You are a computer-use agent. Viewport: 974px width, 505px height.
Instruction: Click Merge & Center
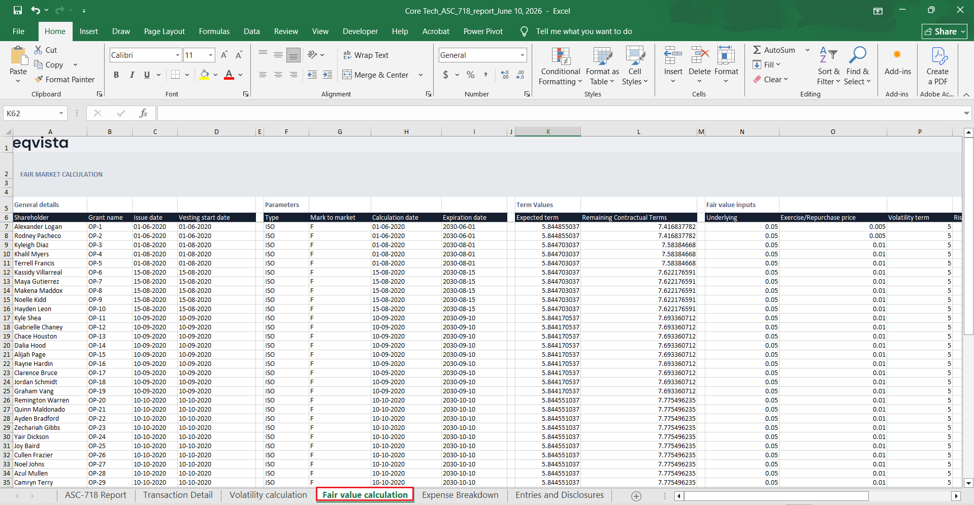click(375, 75)
